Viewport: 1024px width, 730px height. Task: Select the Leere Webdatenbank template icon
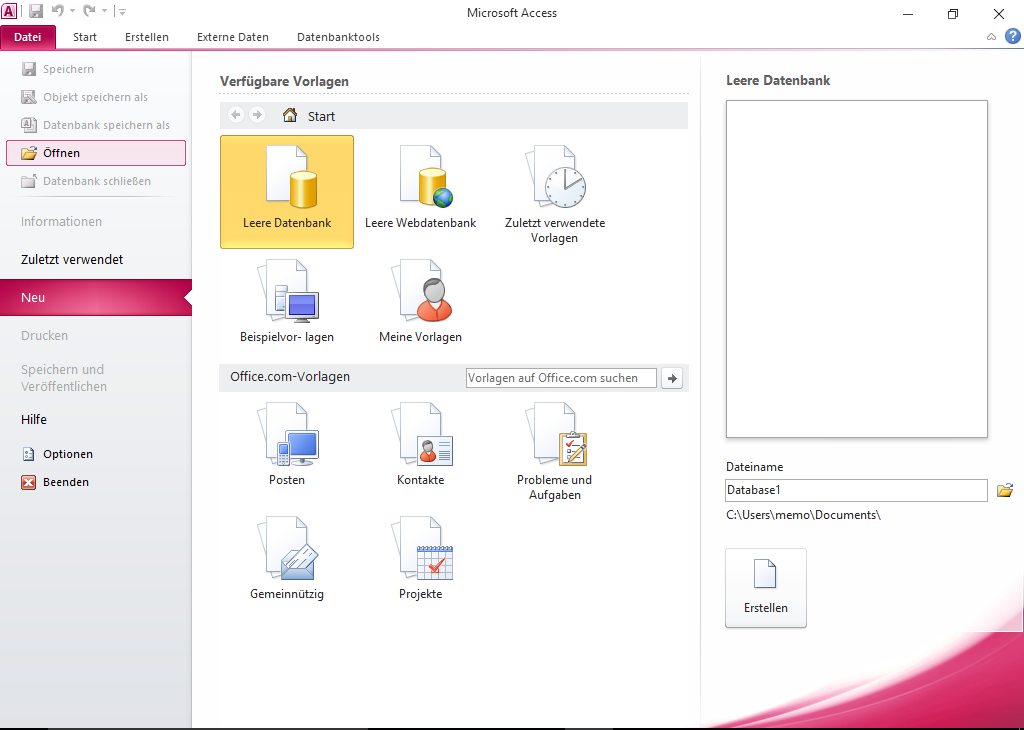420,180
